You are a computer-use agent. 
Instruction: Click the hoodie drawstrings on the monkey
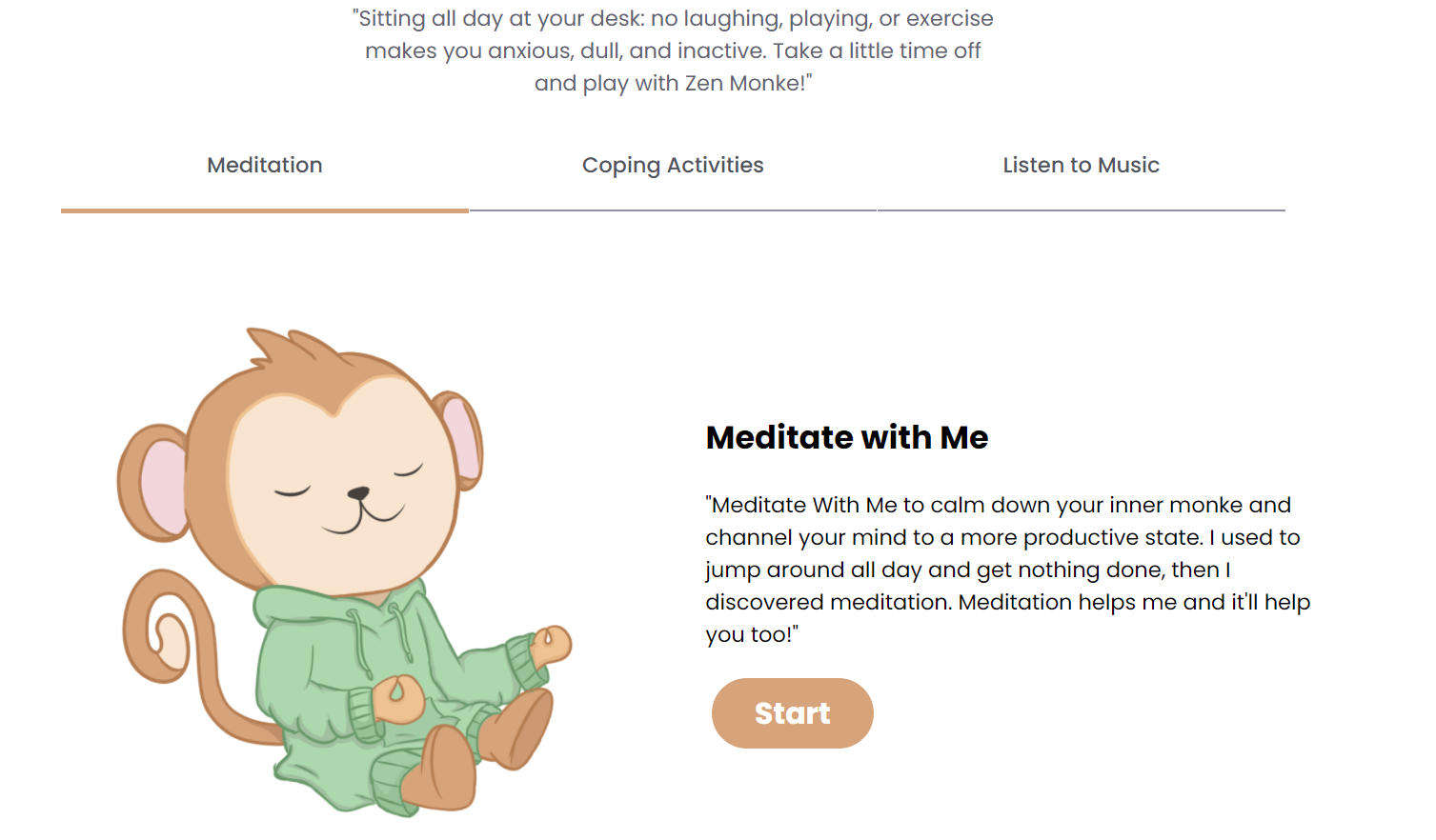tap(381, 636)
